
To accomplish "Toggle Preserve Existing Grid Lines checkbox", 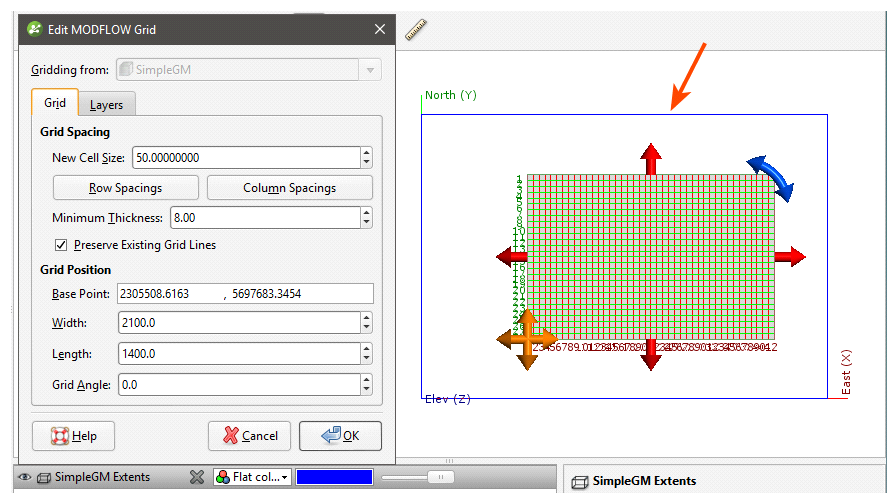I will (x=64, y=244).
